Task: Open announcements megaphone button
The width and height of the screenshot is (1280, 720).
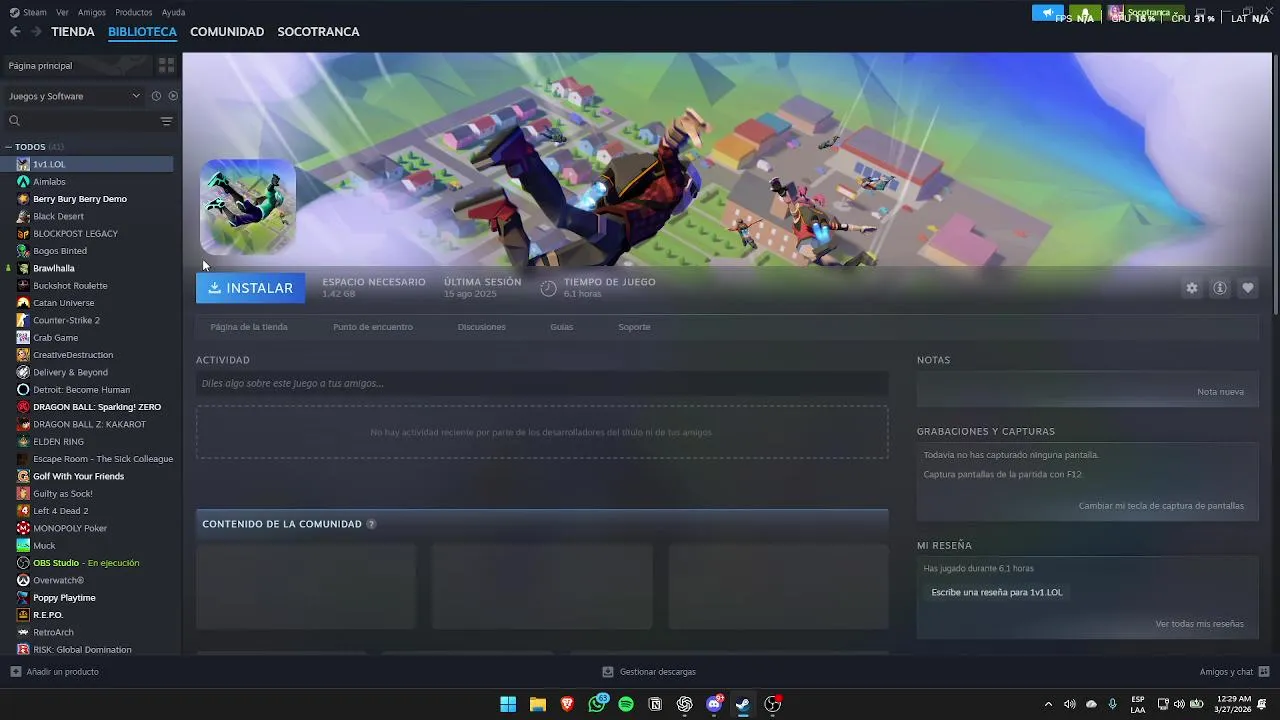Action: point(1048,13)
